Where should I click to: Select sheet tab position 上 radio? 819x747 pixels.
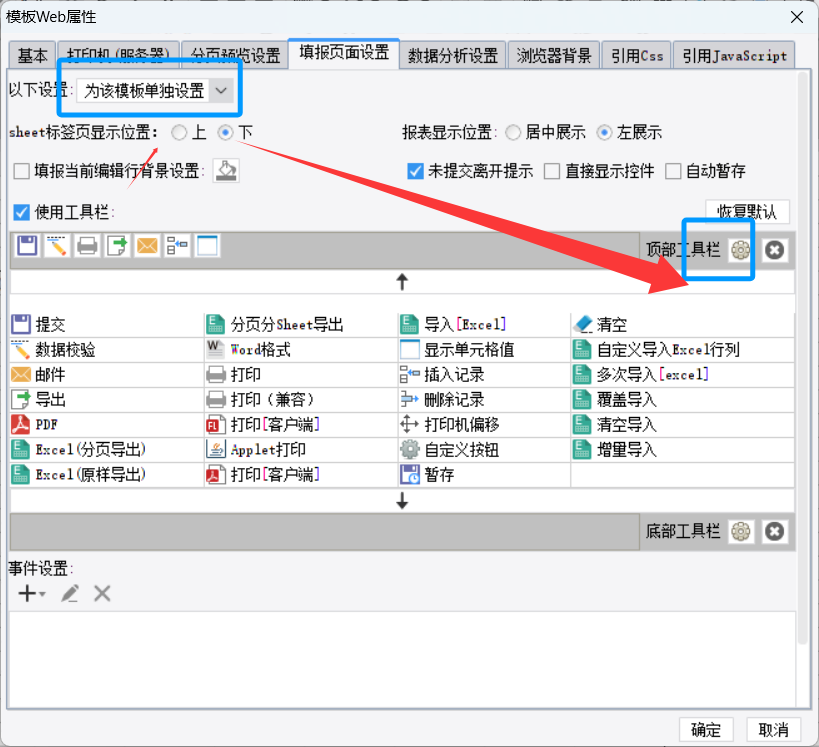(179, 133)
